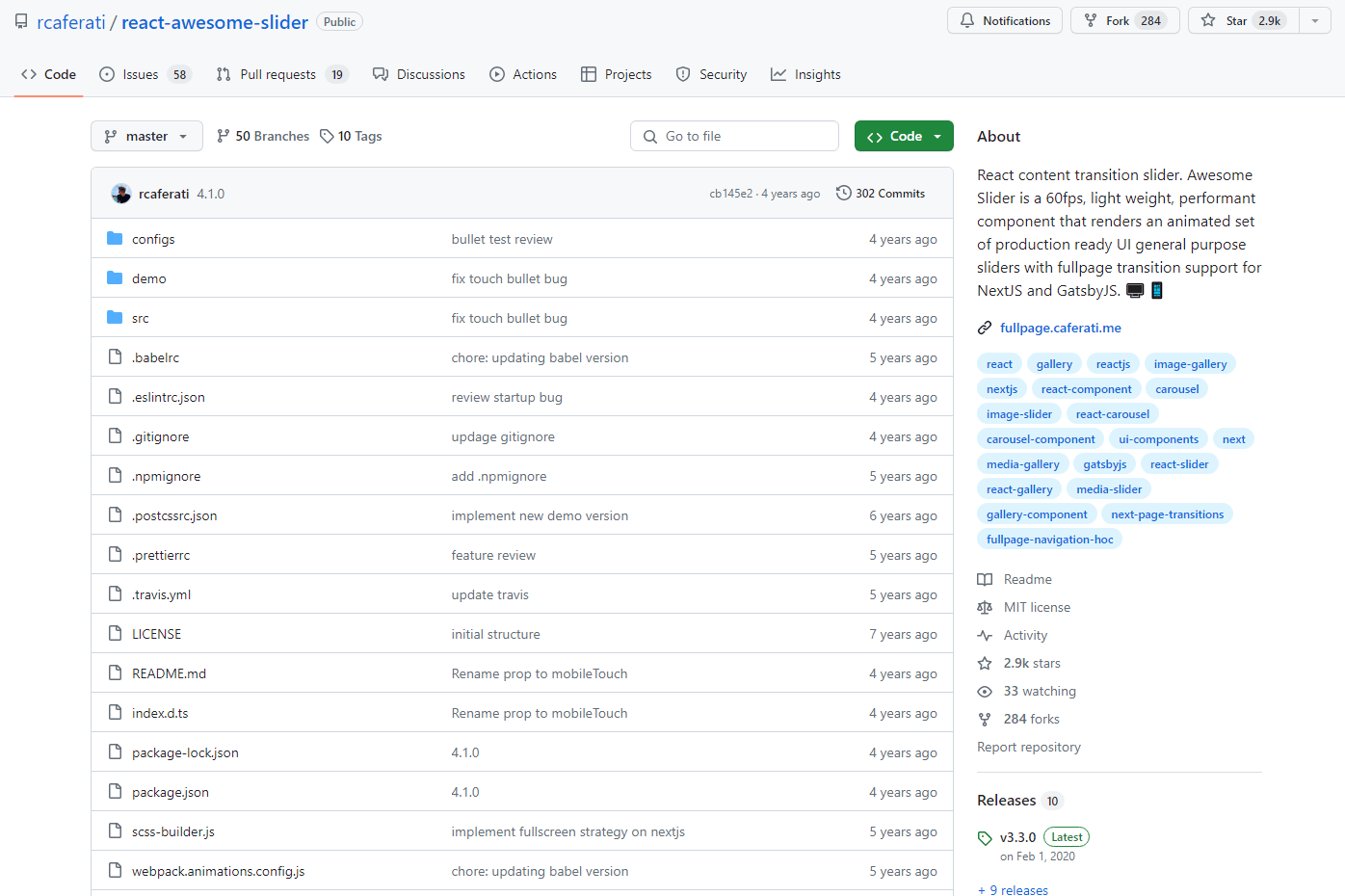Screen dimensions: 1345x896
Task: Open the fullpage.caferati.me link icon
Action: [x=984, y=328]
